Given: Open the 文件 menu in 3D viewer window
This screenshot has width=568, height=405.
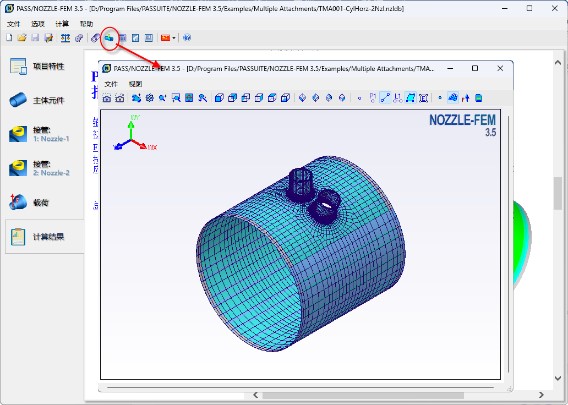Looking at the screenshot, I should (x=111, y=84).
